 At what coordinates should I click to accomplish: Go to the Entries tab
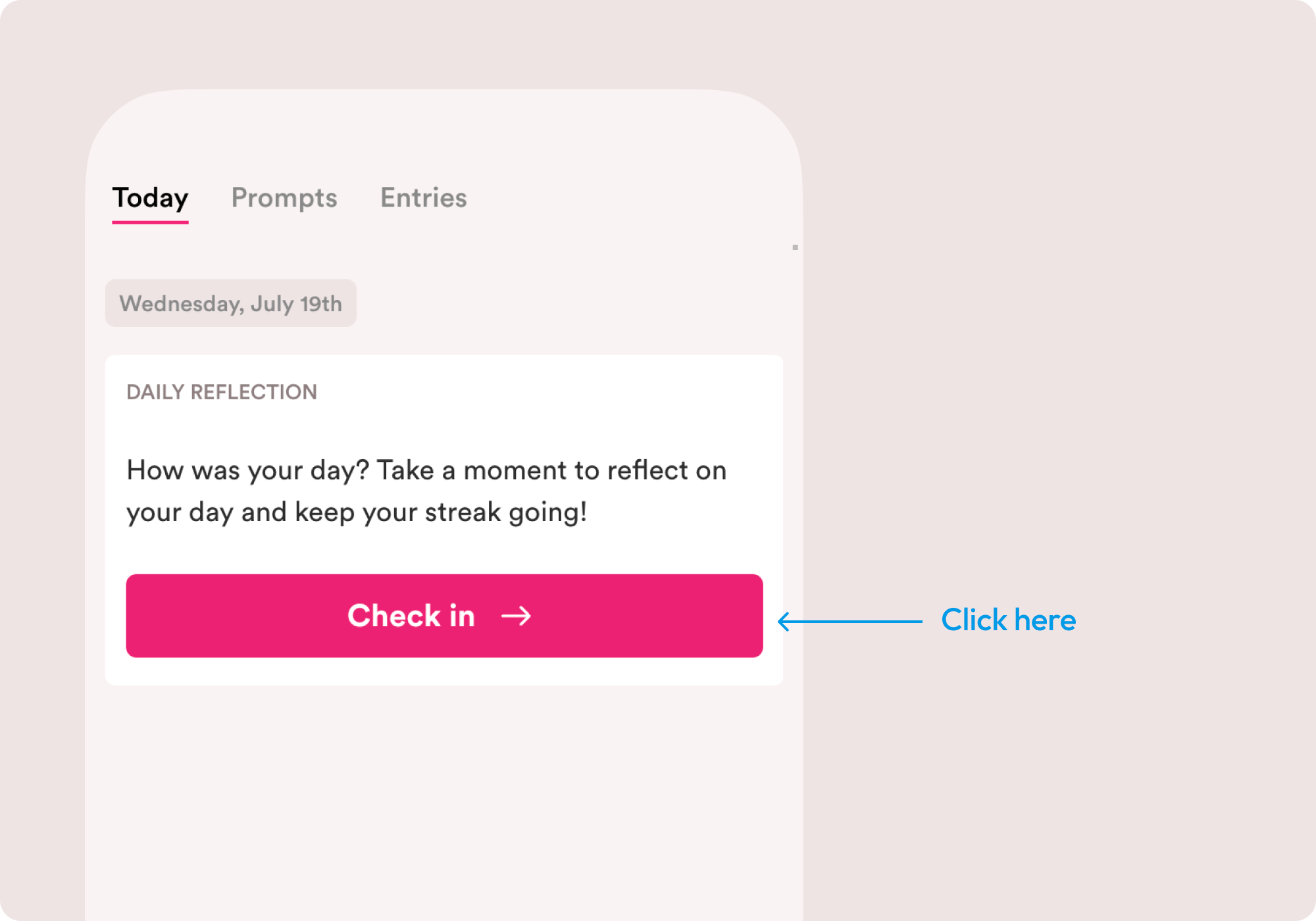tap(424, 197)
